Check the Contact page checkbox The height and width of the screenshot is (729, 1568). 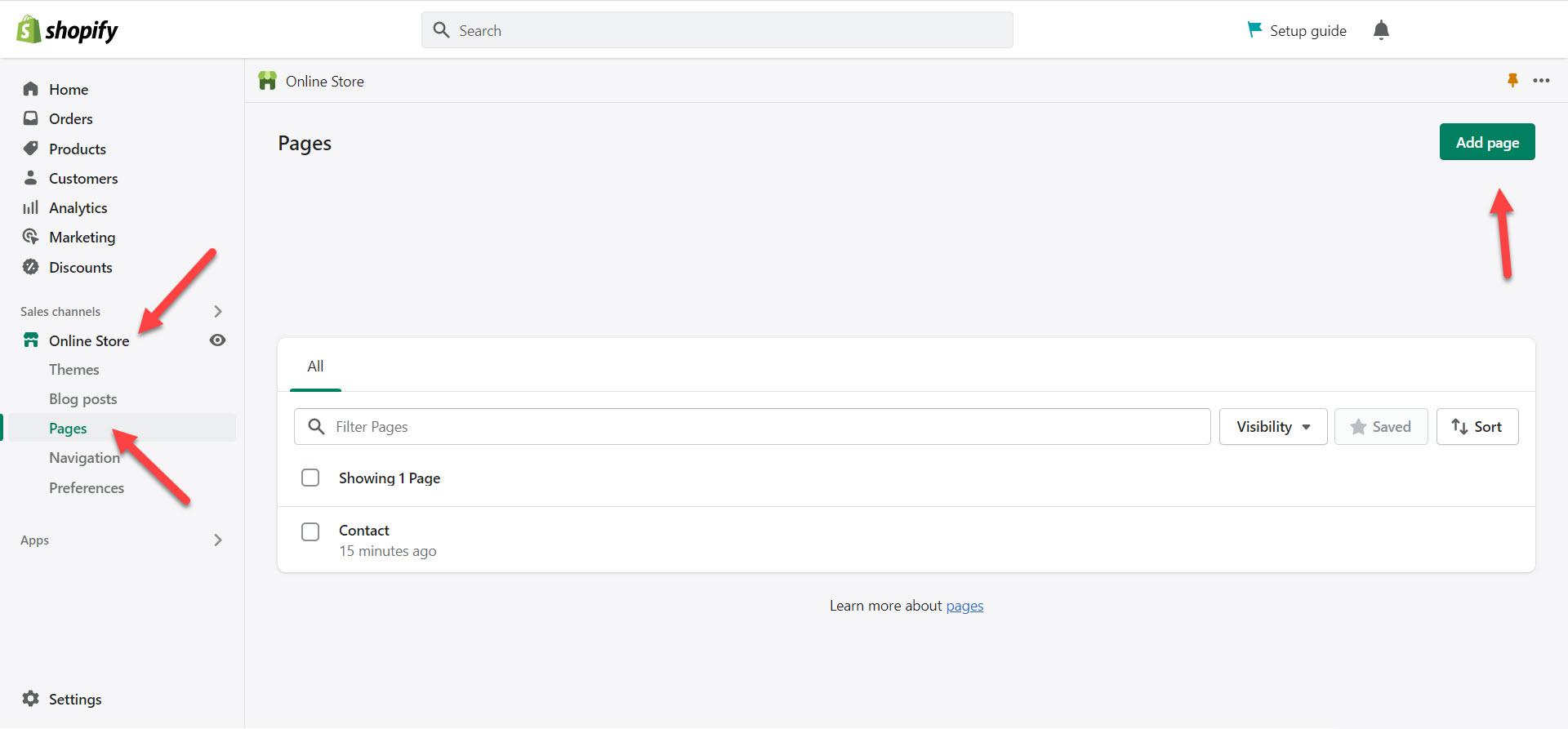point(310,531)
